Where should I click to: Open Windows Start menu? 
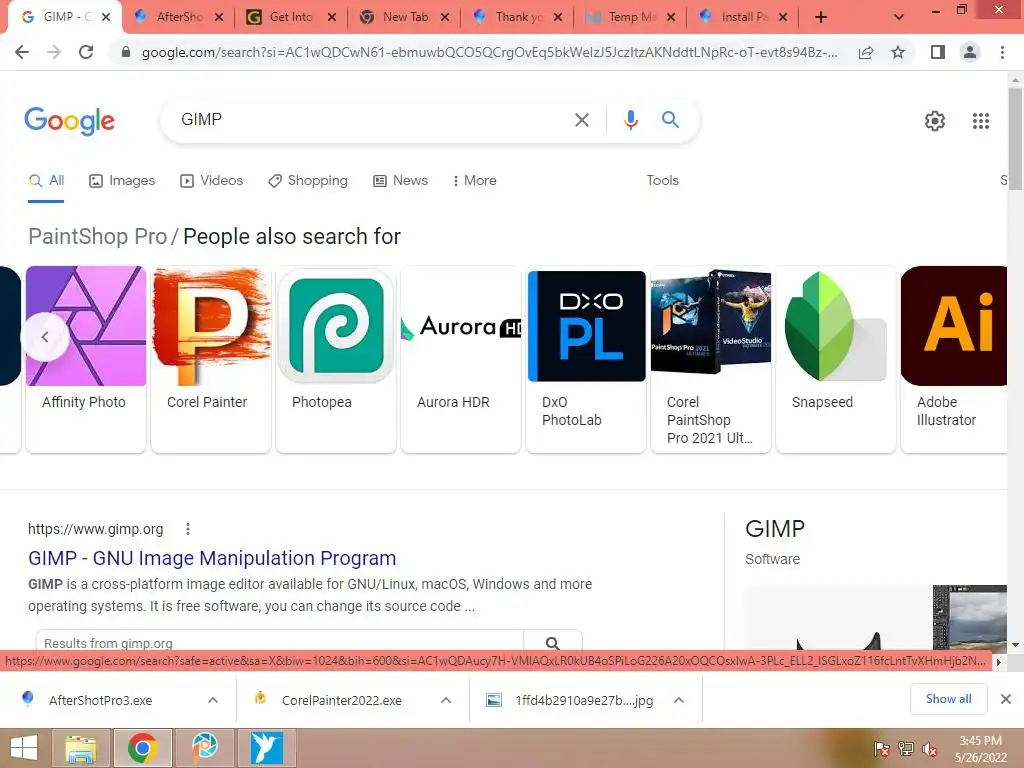tap(24, 748)
